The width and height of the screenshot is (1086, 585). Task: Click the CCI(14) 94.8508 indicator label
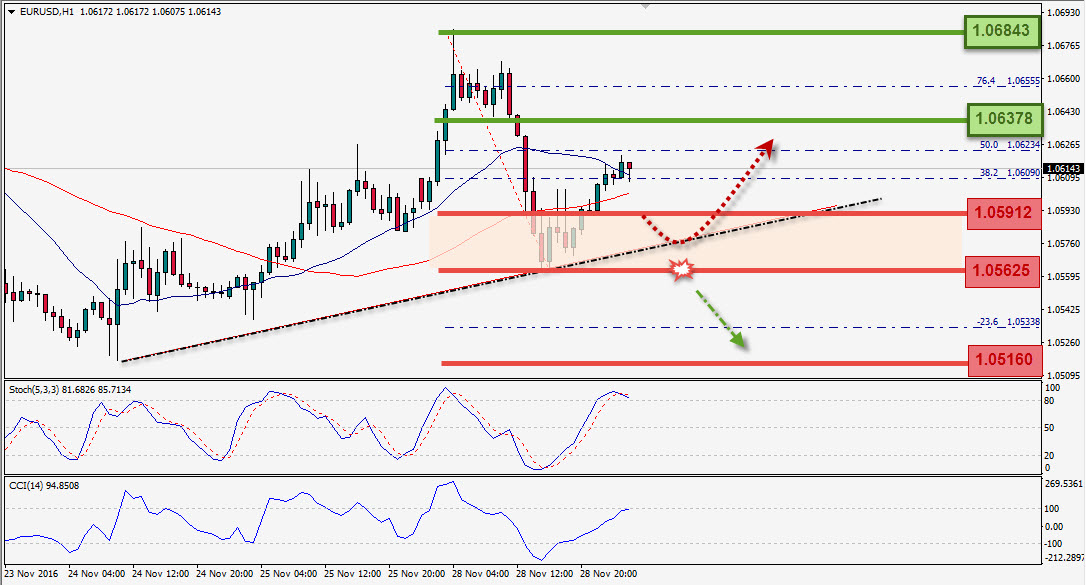[44, 485]
